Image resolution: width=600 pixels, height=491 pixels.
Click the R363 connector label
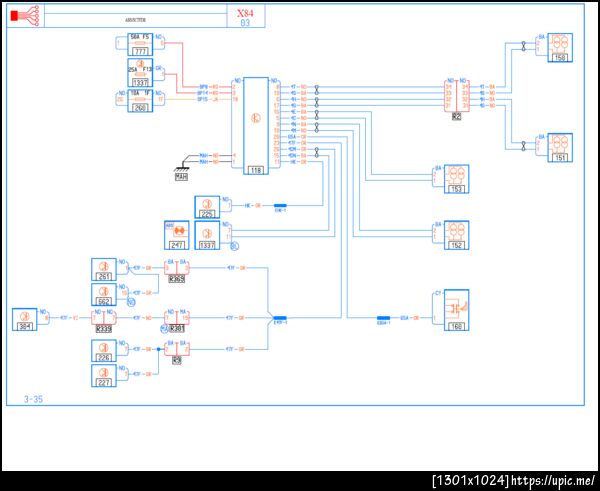pos(176,279)
